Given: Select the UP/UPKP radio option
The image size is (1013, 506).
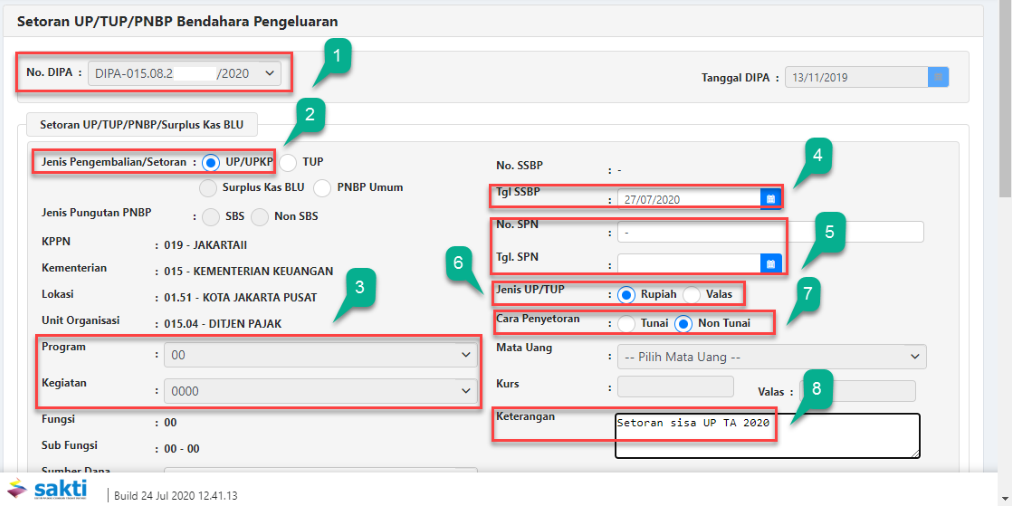Looking at the screenshot, I should (211, 162).
